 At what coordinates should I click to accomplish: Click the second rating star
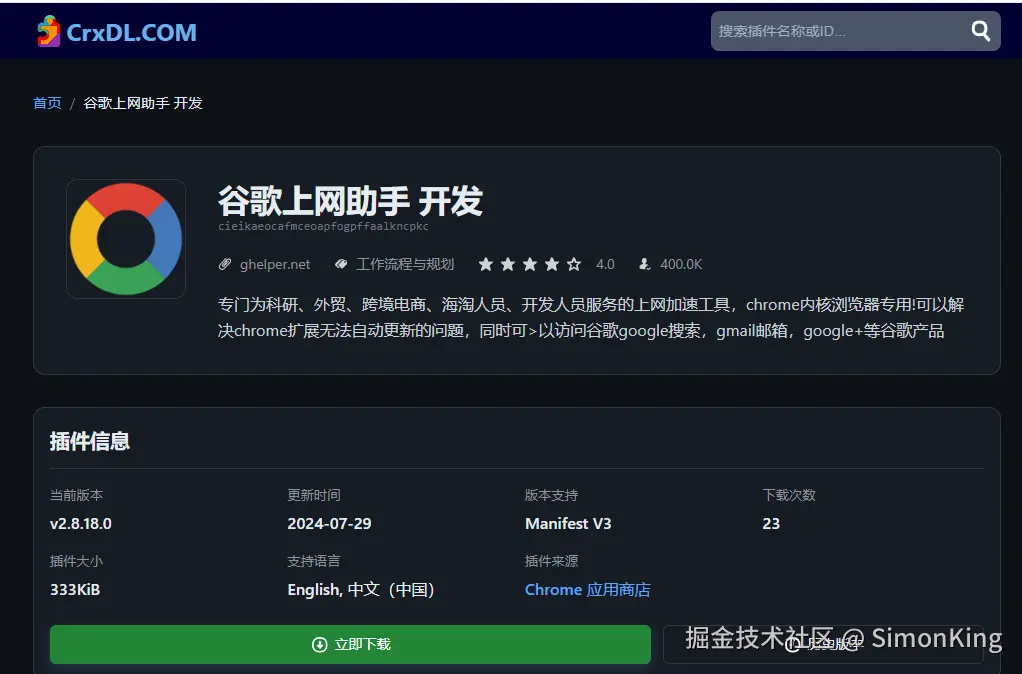pyautogui.click(x=508, y=264)
